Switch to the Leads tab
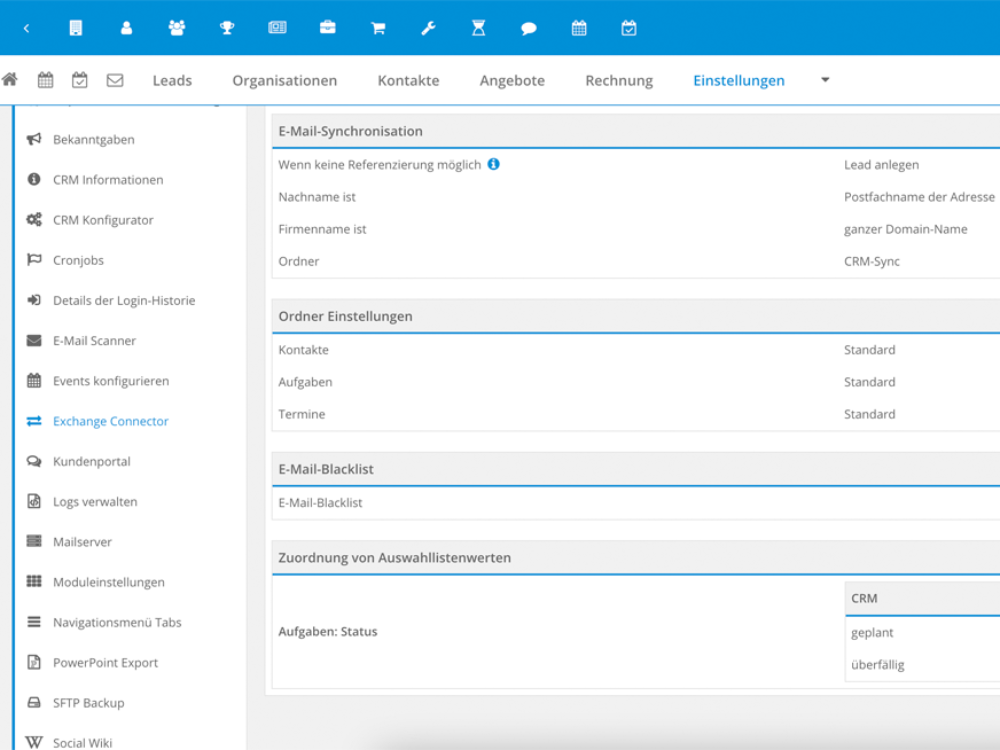1000x750 pixels. click(x=172, y=81)
